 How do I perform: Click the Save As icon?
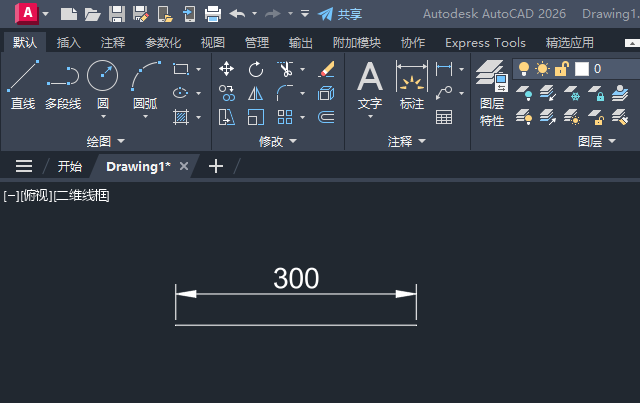click(141, 14)
